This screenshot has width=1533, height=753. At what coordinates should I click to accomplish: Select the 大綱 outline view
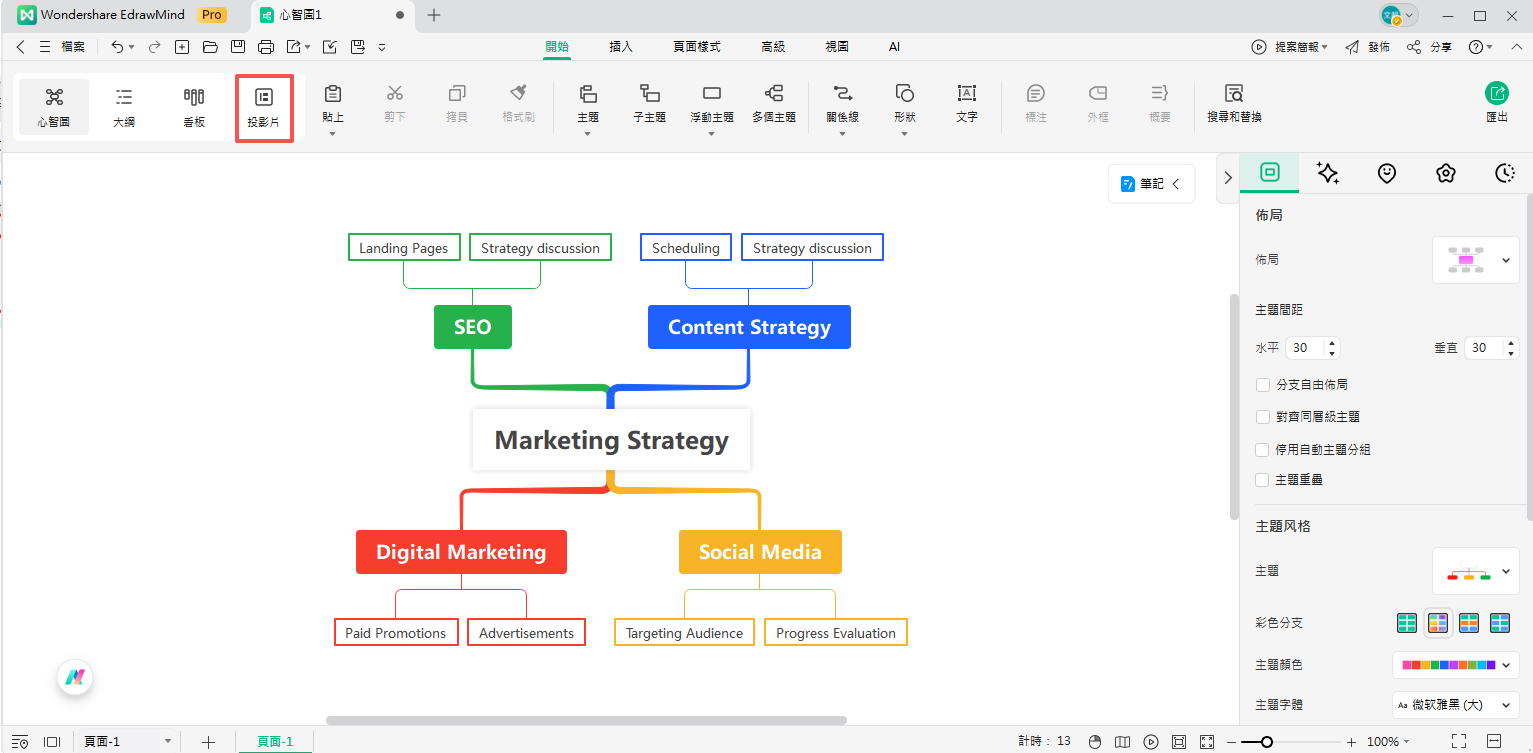pos(124,107)
